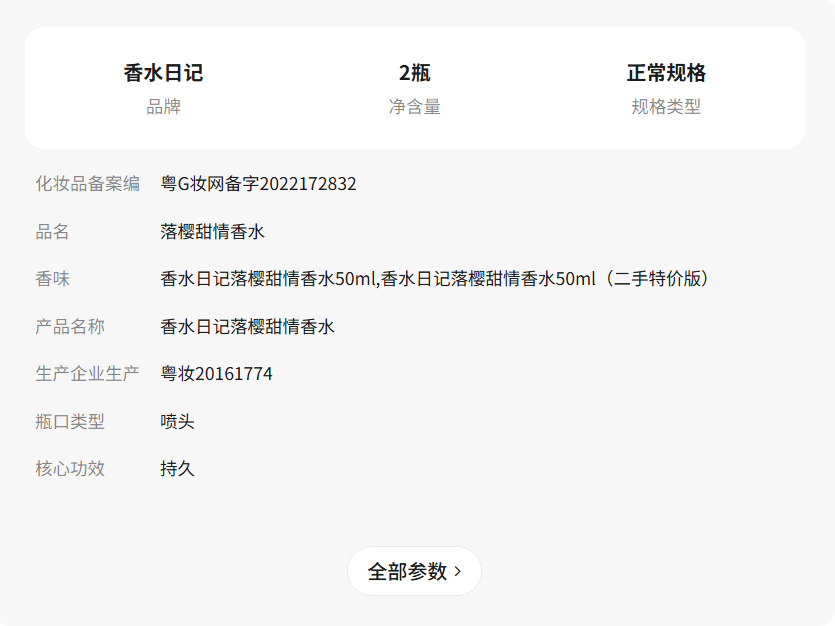Click the 化妆品备案编 label

(88, 184)
